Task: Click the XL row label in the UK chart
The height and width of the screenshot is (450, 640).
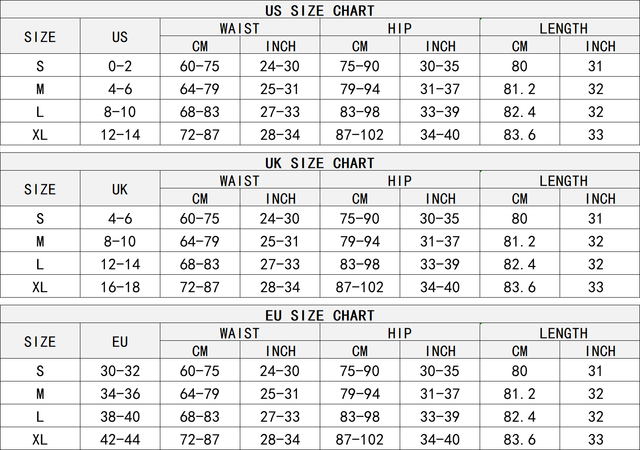Action: tap(40, 287)
